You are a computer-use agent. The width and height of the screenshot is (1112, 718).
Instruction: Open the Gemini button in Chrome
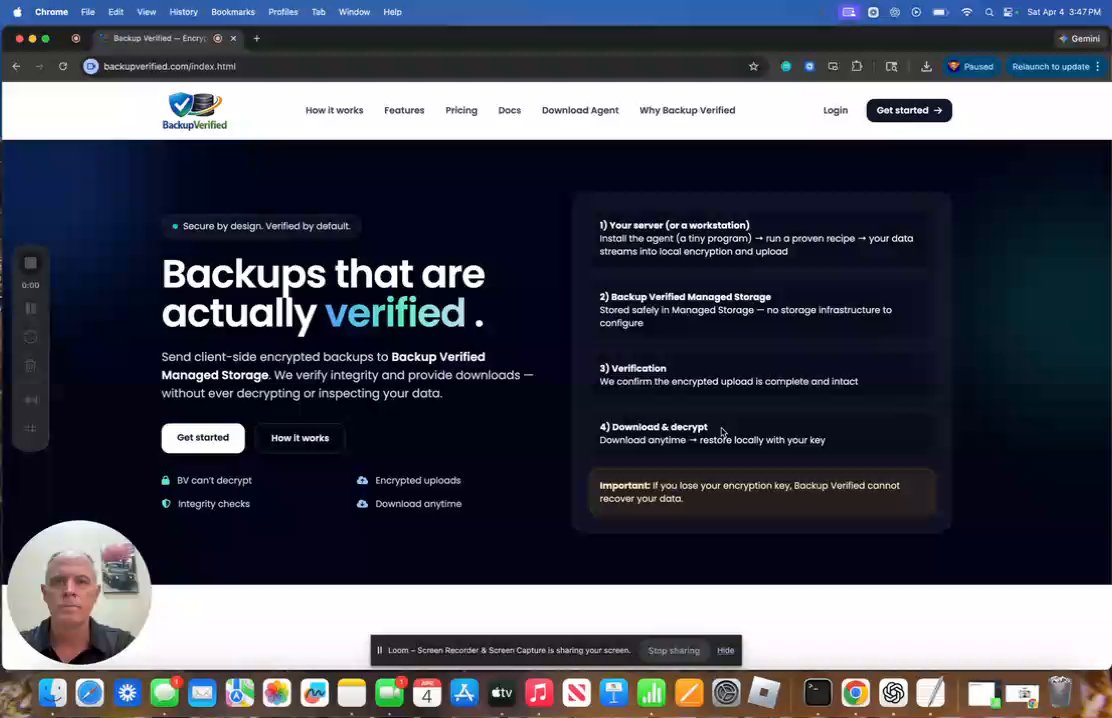coord(1079,38)
